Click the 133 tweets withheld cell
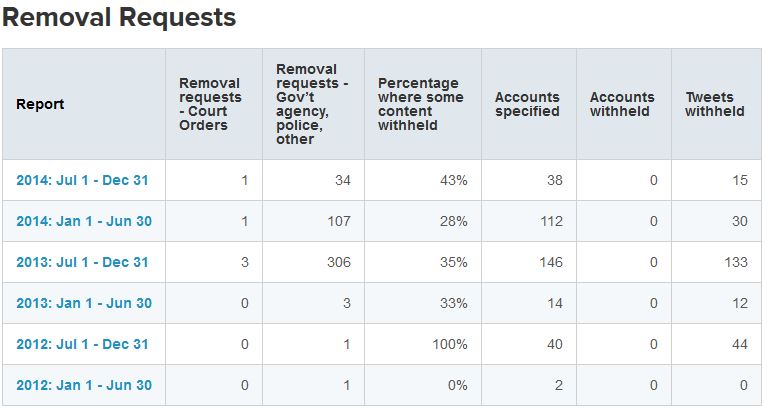The height and width of the screenshot is (412, 767). pyautogui.click(x=734, y=262)
